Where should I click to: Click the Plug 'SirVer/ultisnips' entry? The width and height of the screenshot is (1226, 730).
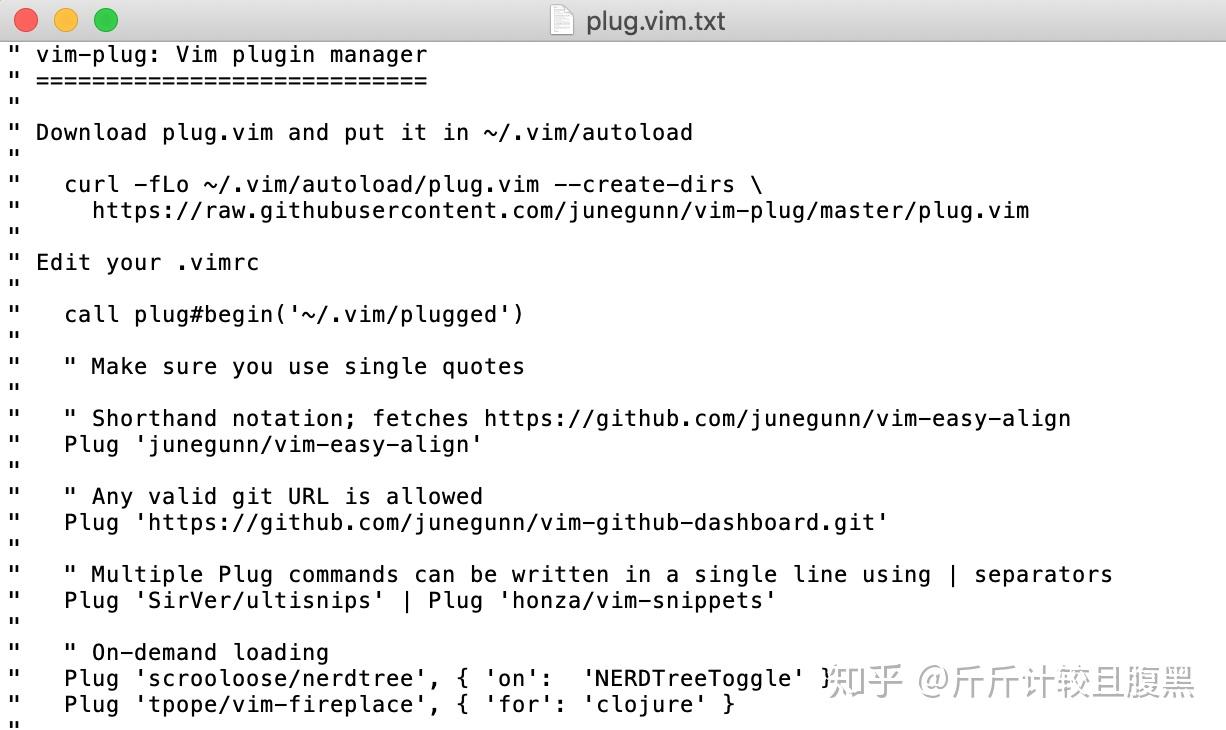[224, 600]
